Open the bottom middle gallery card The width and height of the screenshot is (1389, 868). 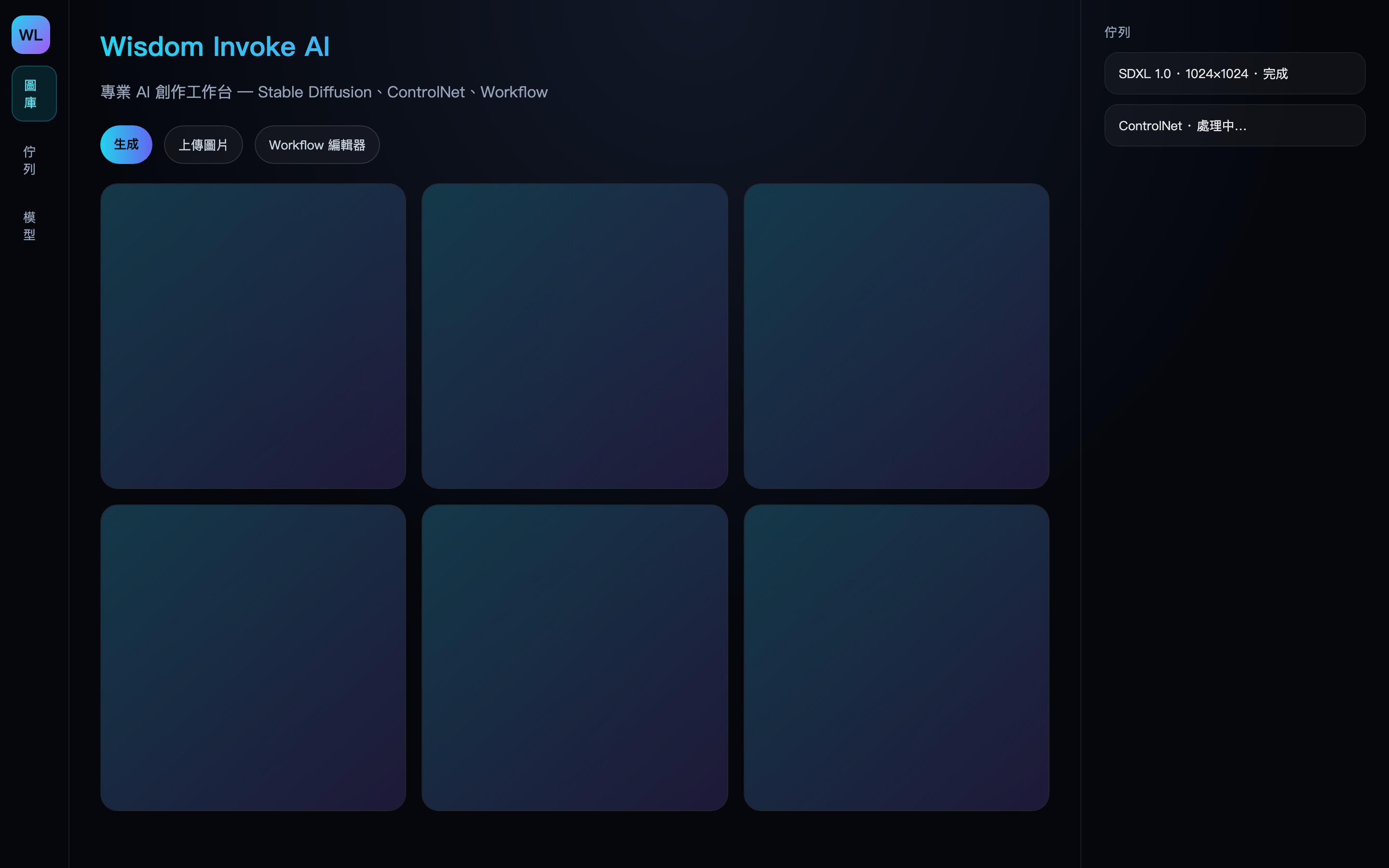pos(574,658)
